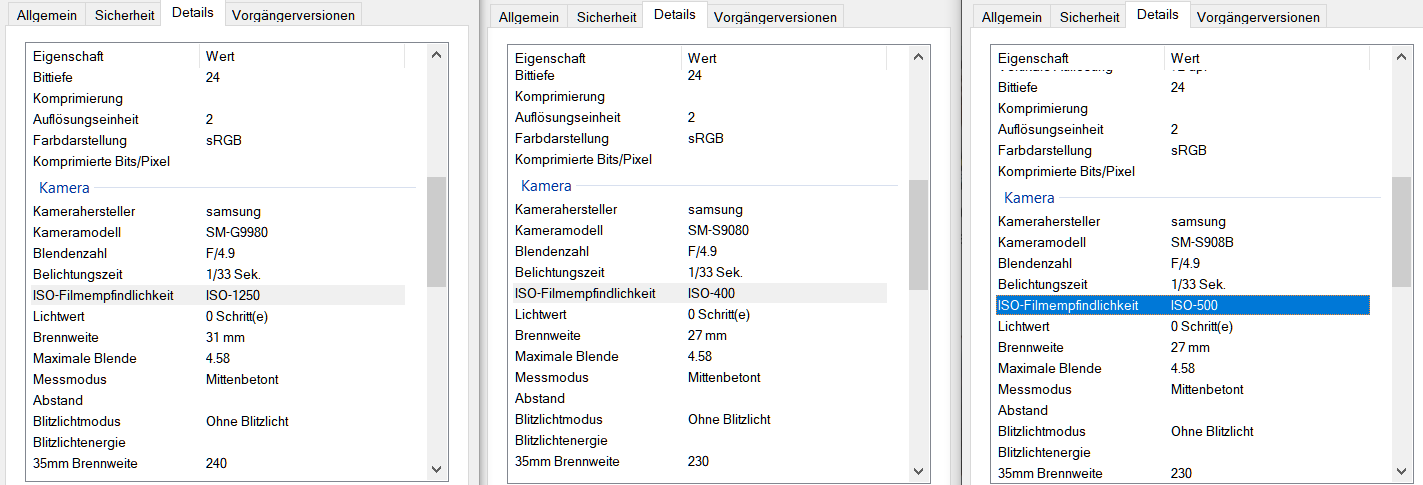Select Kameramodell value SM-S908B
The image size is (1423, 485).
click(1202, 242)
